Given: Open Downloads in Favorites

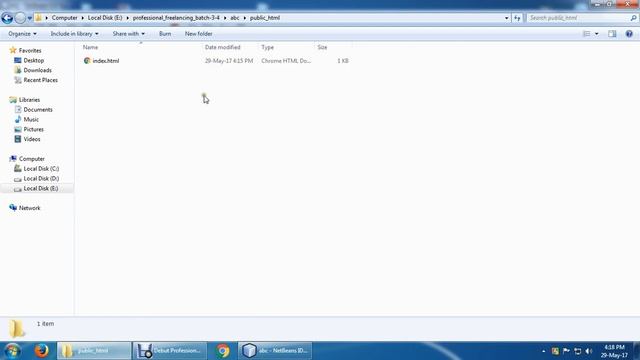Looking at the screenshot, I should (x=38, y=70).
